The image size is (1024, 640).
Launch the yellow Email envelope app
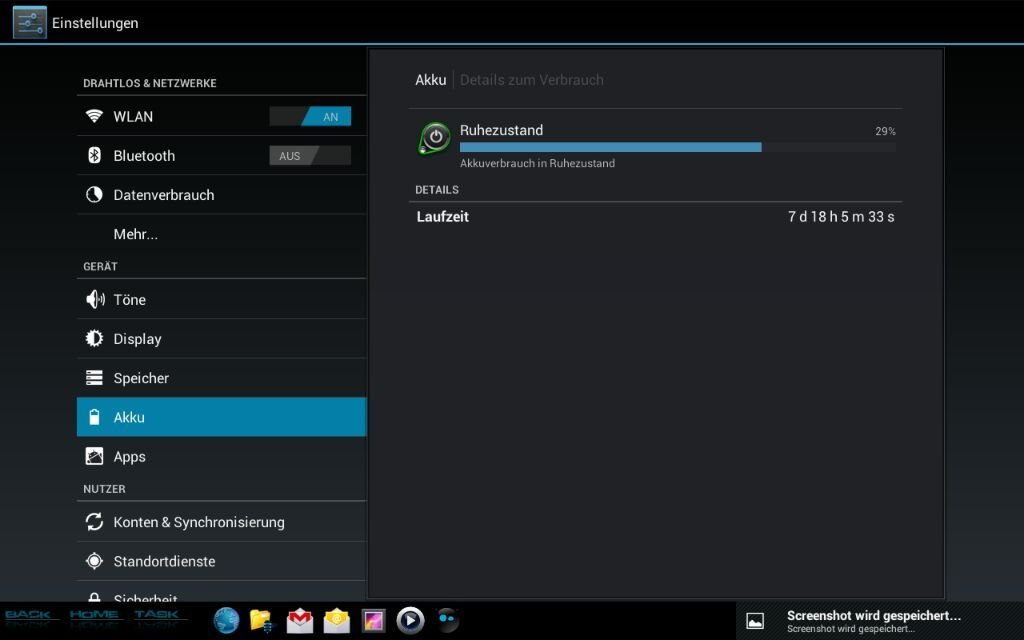(336, 620)
